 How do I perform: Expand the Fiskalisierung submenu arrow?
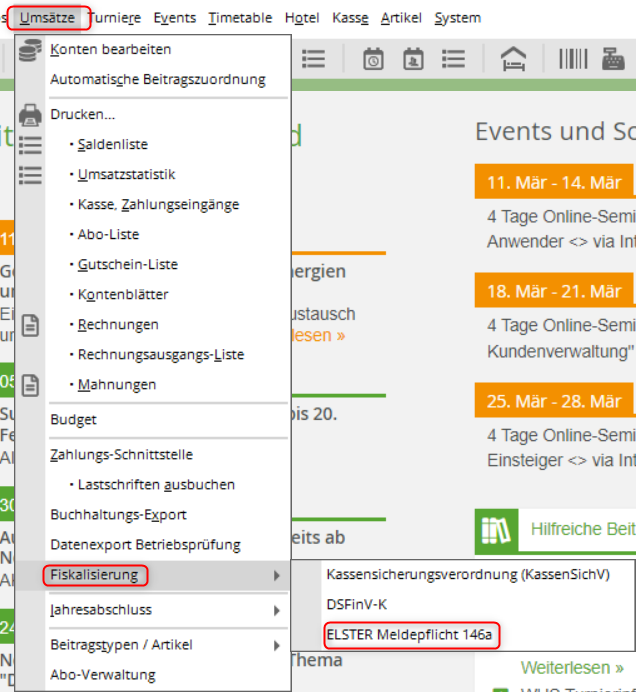tap(277, 575)
